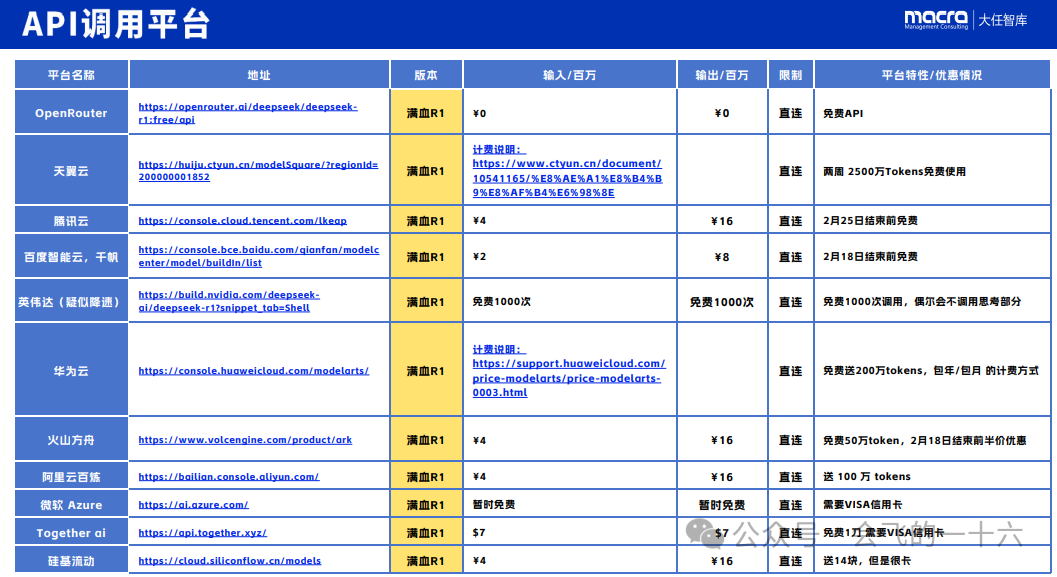
Task: Click the 版本 column header
Action: pyautogui.click(x=426, y=75)
